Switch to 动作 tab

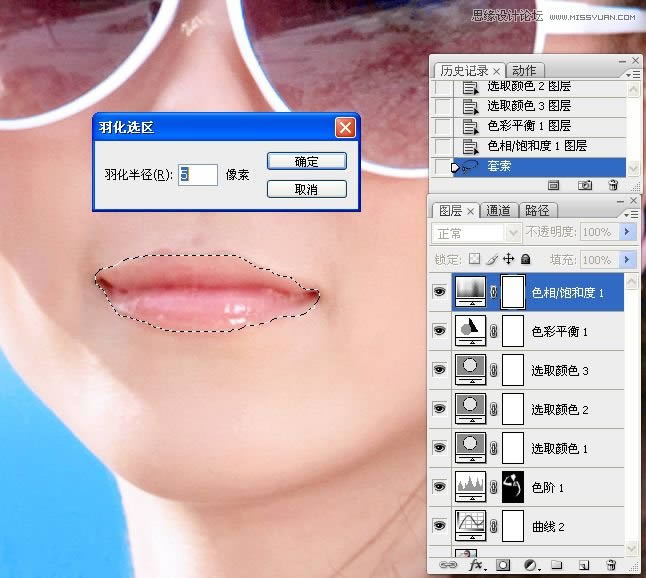[524, 70]
